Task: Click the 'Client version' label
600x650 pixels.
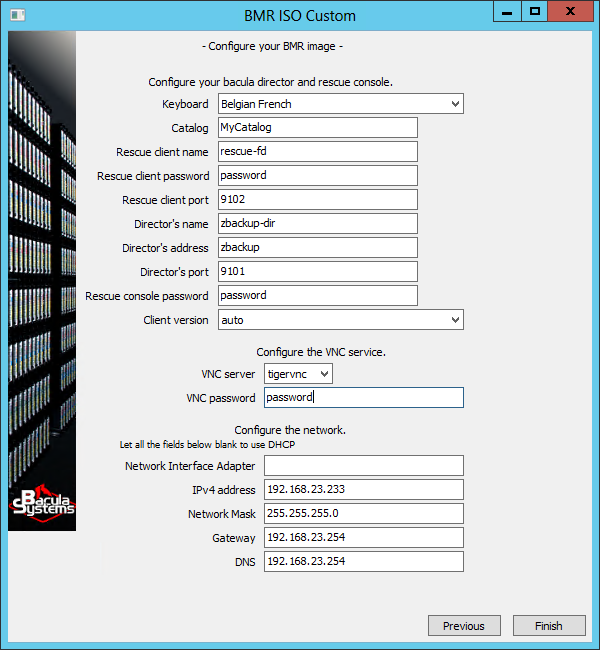Action: click(176, 320)
